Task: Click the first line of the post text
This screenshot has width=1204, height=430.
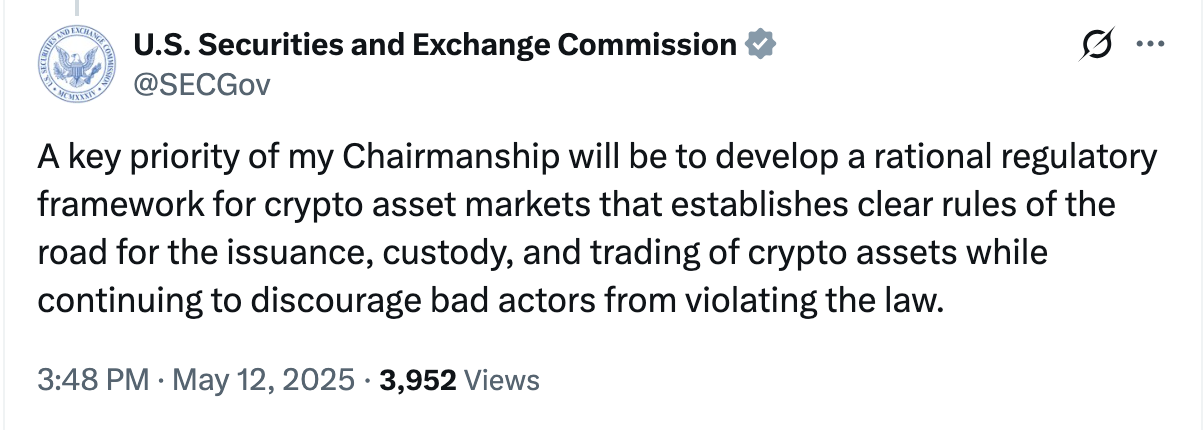Action: pos(596,160)
